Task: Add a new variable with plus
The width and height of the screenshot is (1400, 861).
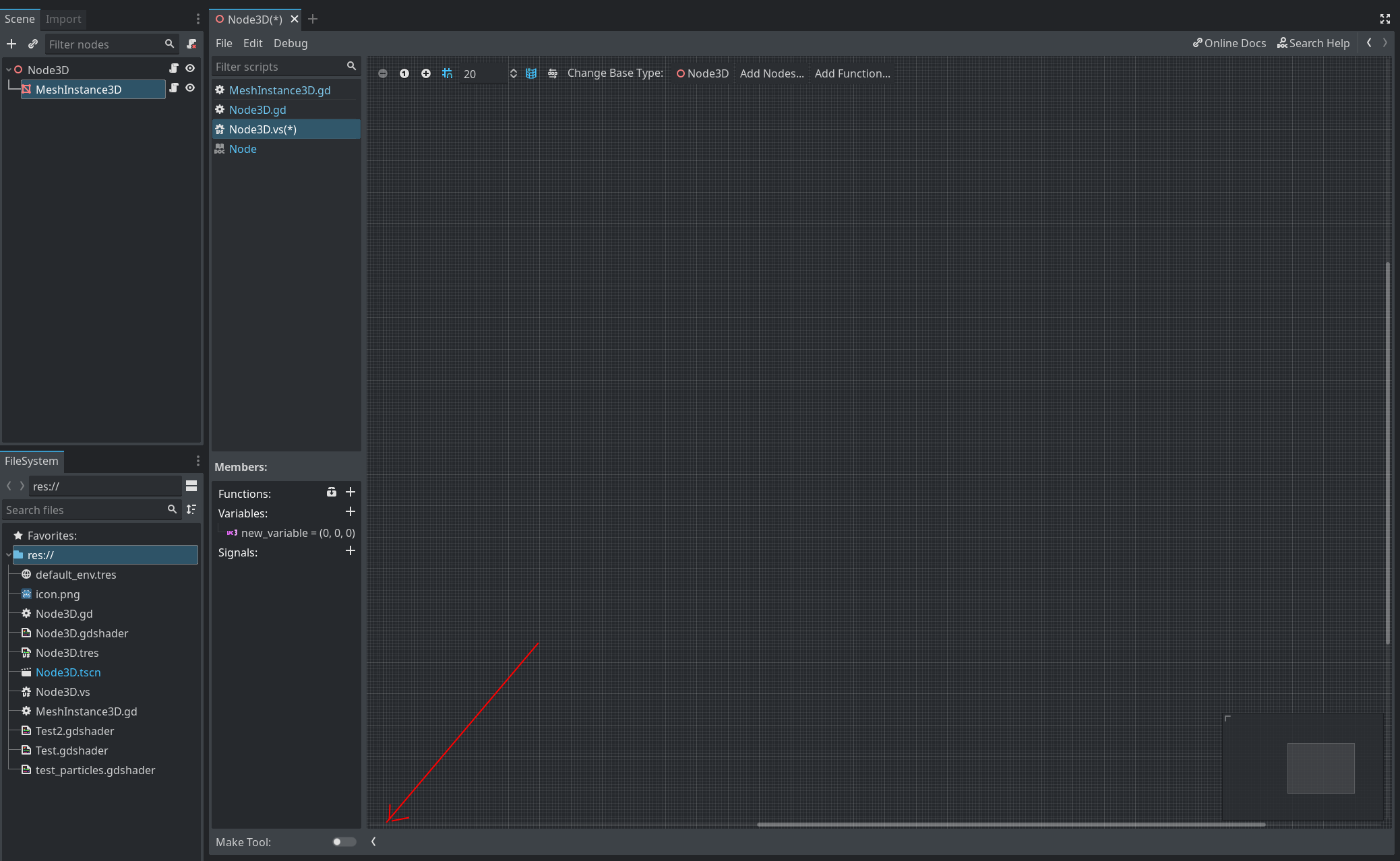Action: 351,512
